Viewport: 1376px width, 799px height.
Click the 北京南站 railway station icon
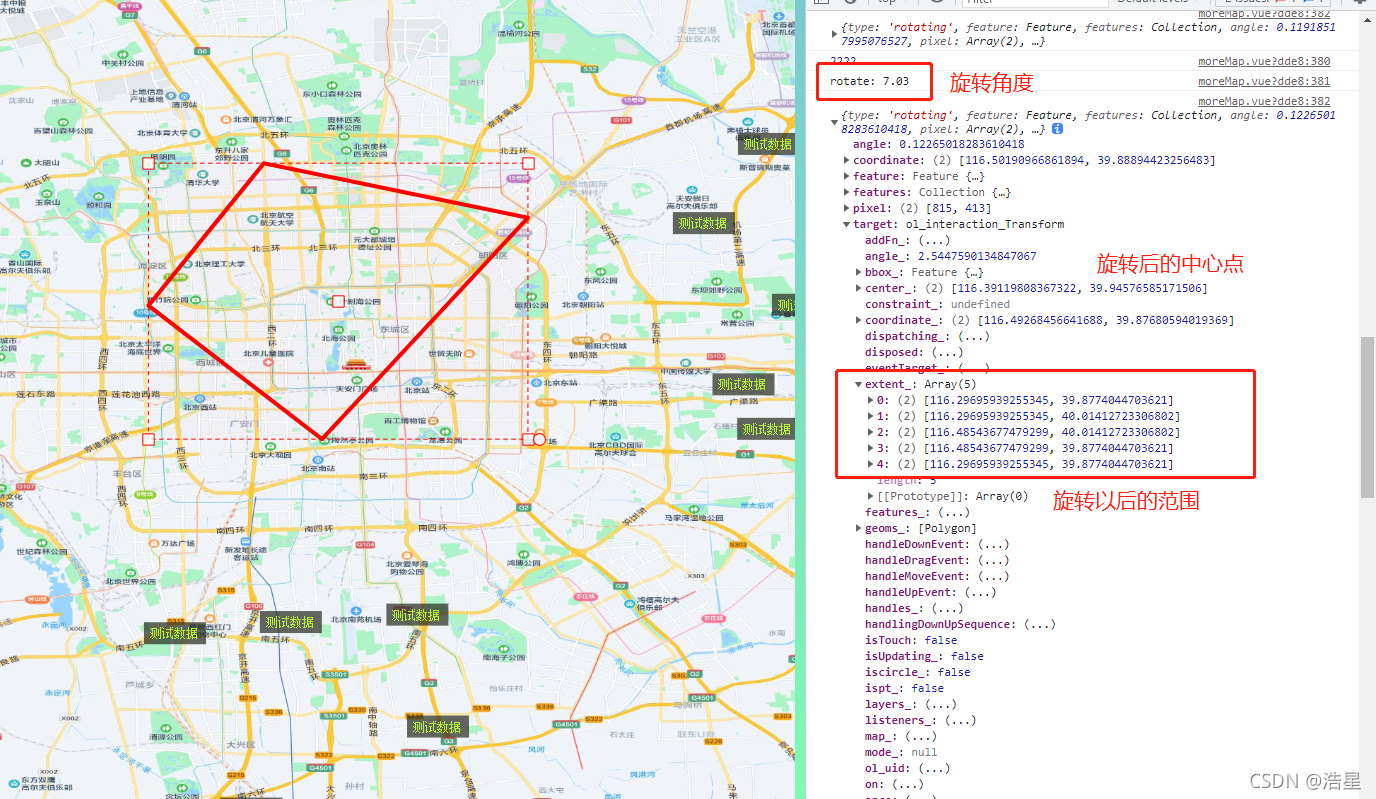[x=318, y=459]
